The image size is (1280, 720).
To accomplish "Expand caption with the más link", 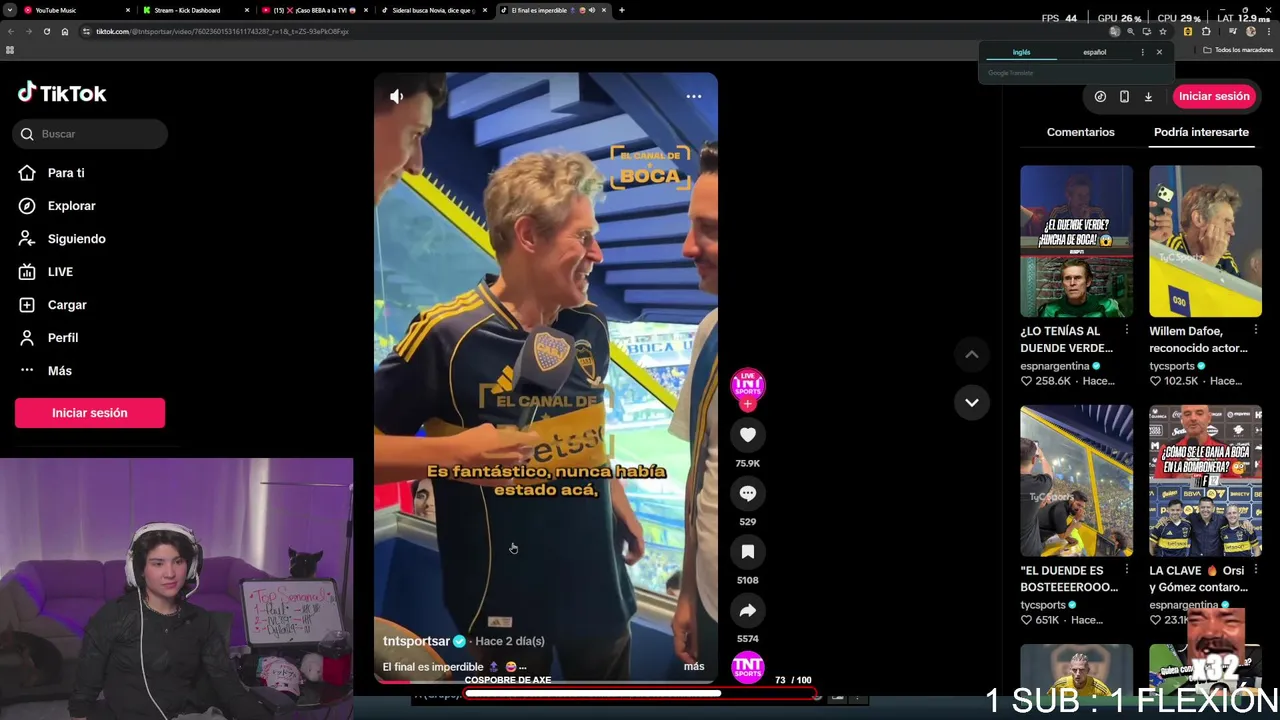I will click(694, 666).
